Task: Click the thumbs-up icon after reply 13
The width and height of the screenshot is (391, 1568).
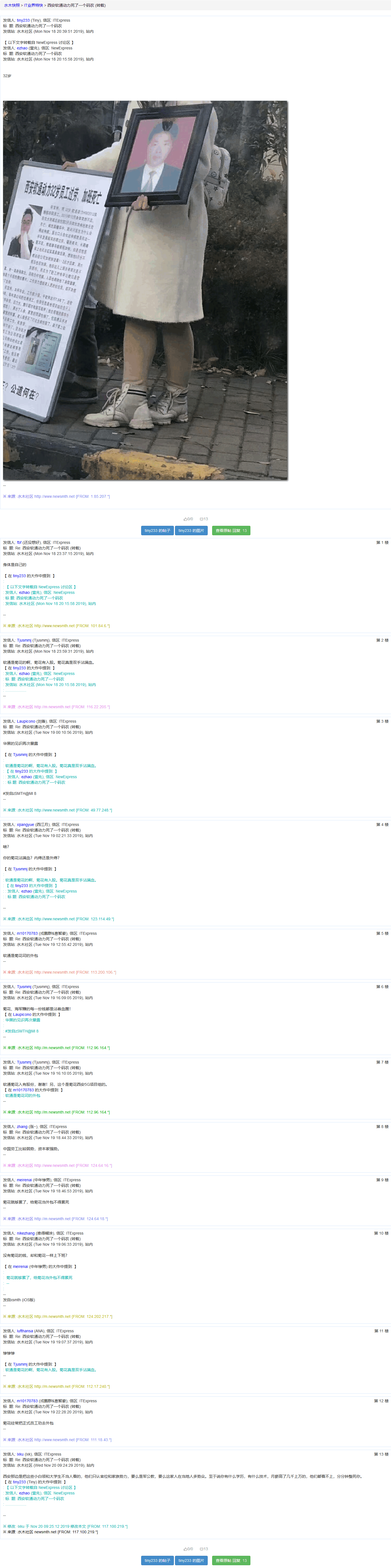Action: click(186, 1549)
